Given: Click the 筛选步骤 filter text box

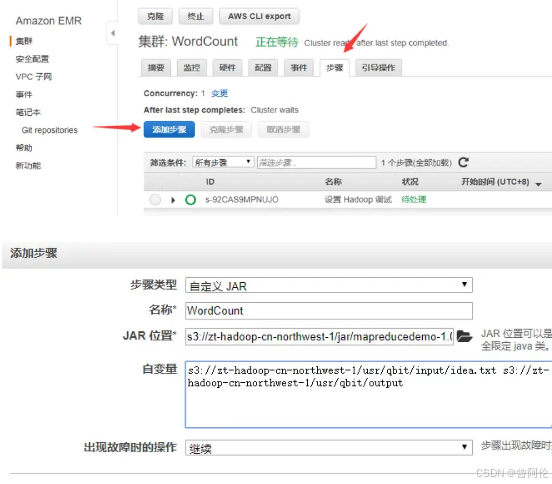Looking at the screenshot, I should tap(316, 162).
